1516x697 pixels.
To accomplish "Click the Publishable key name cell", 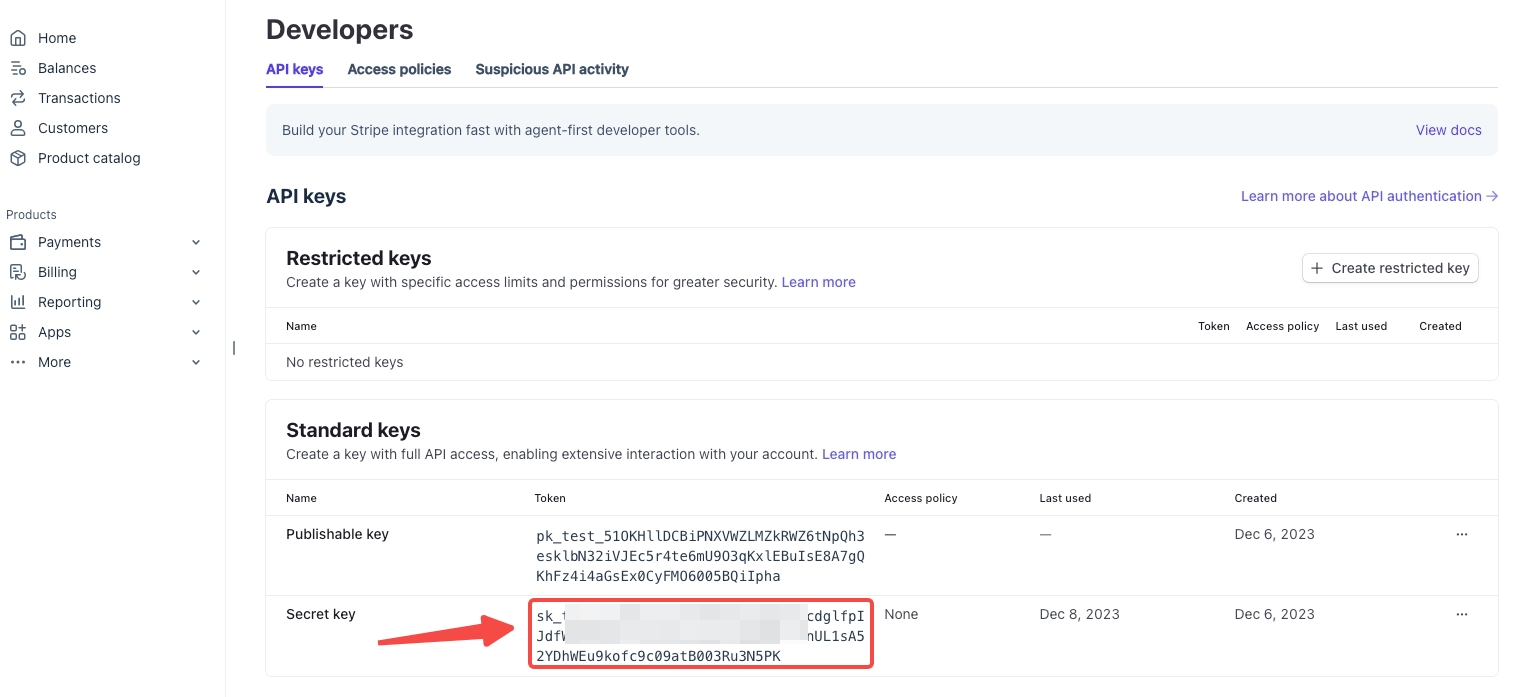I will [x=337, y=534].
